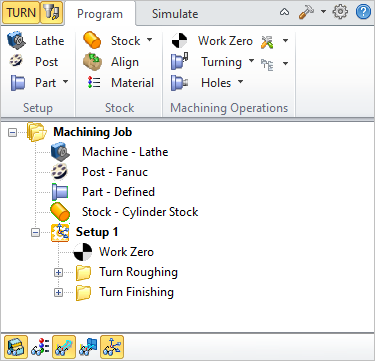
Task: Click the Part icon in the ribbon
Action: click(x=18, y=83)
